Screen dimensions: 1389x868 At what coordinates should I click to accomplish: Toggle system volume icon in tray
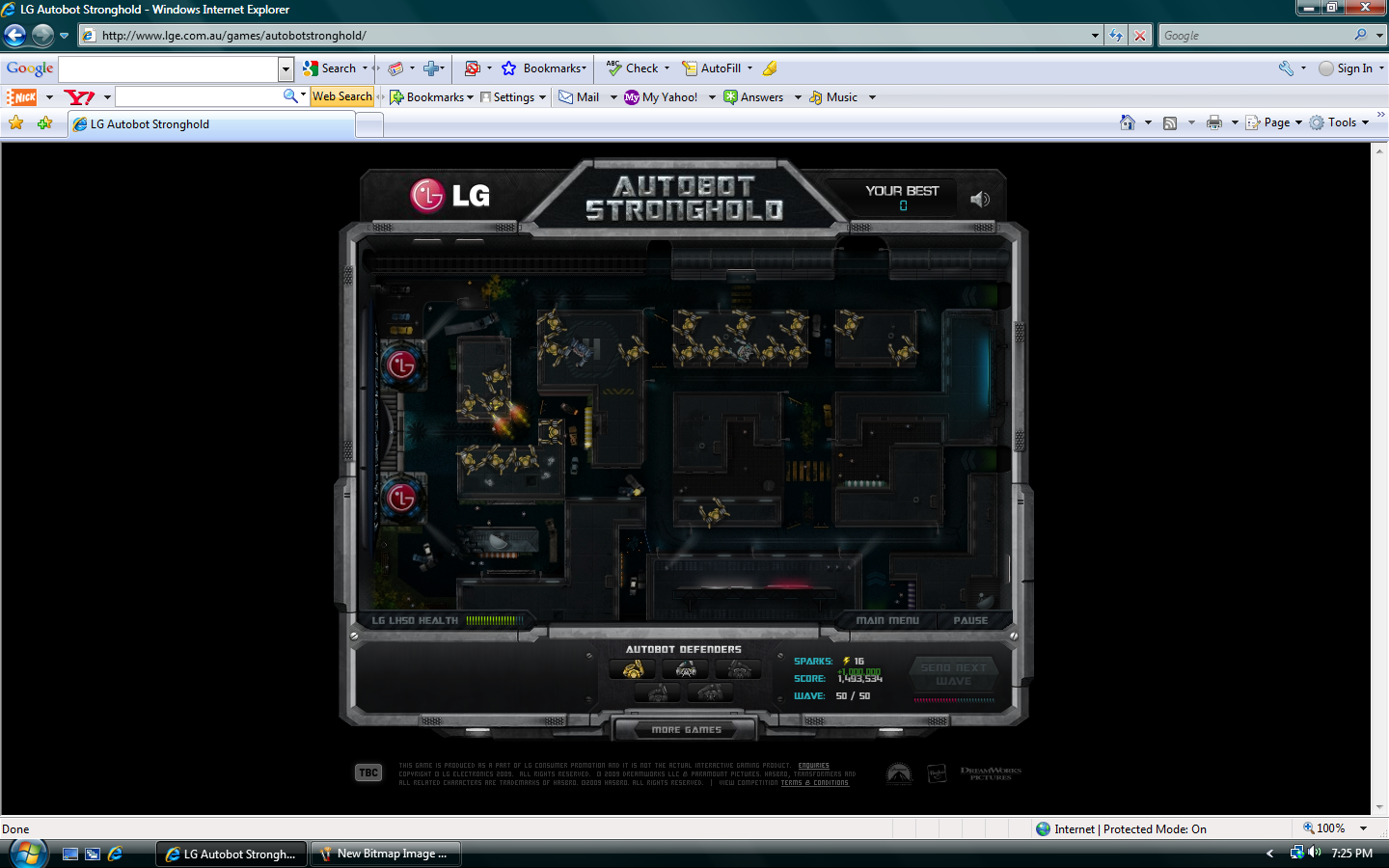[1314, 853]
